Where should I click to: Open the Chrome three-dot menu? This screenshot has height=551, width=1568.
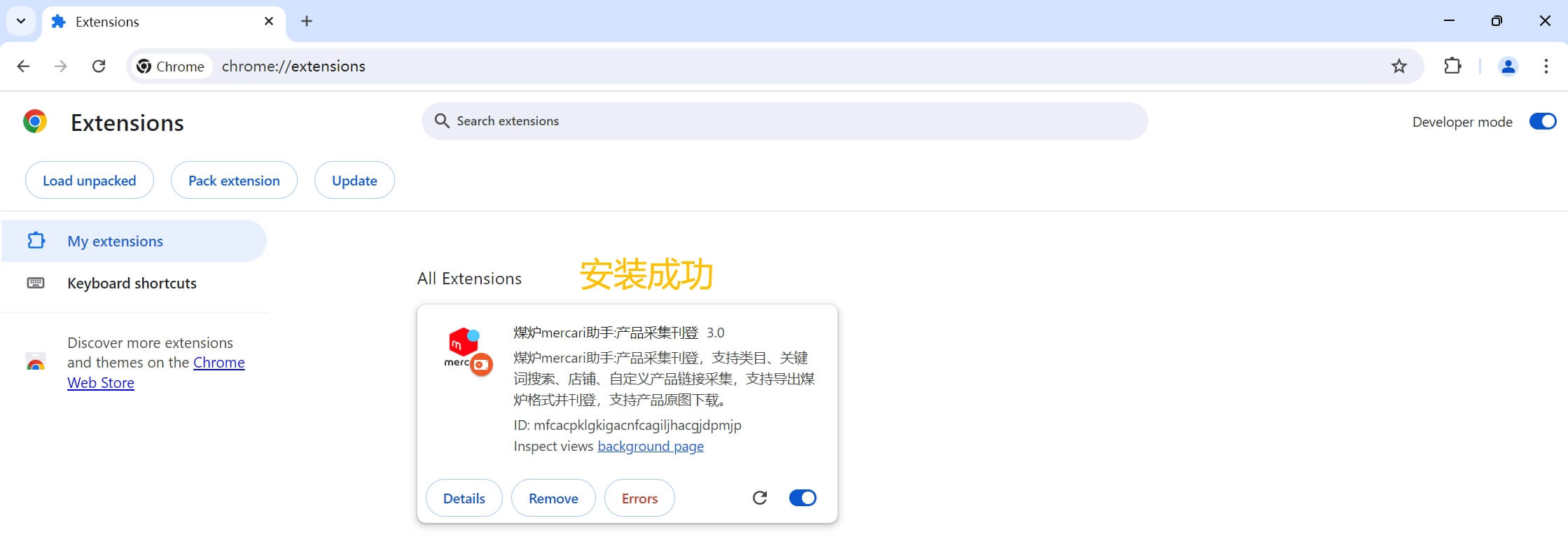(x=1546, y=66)
